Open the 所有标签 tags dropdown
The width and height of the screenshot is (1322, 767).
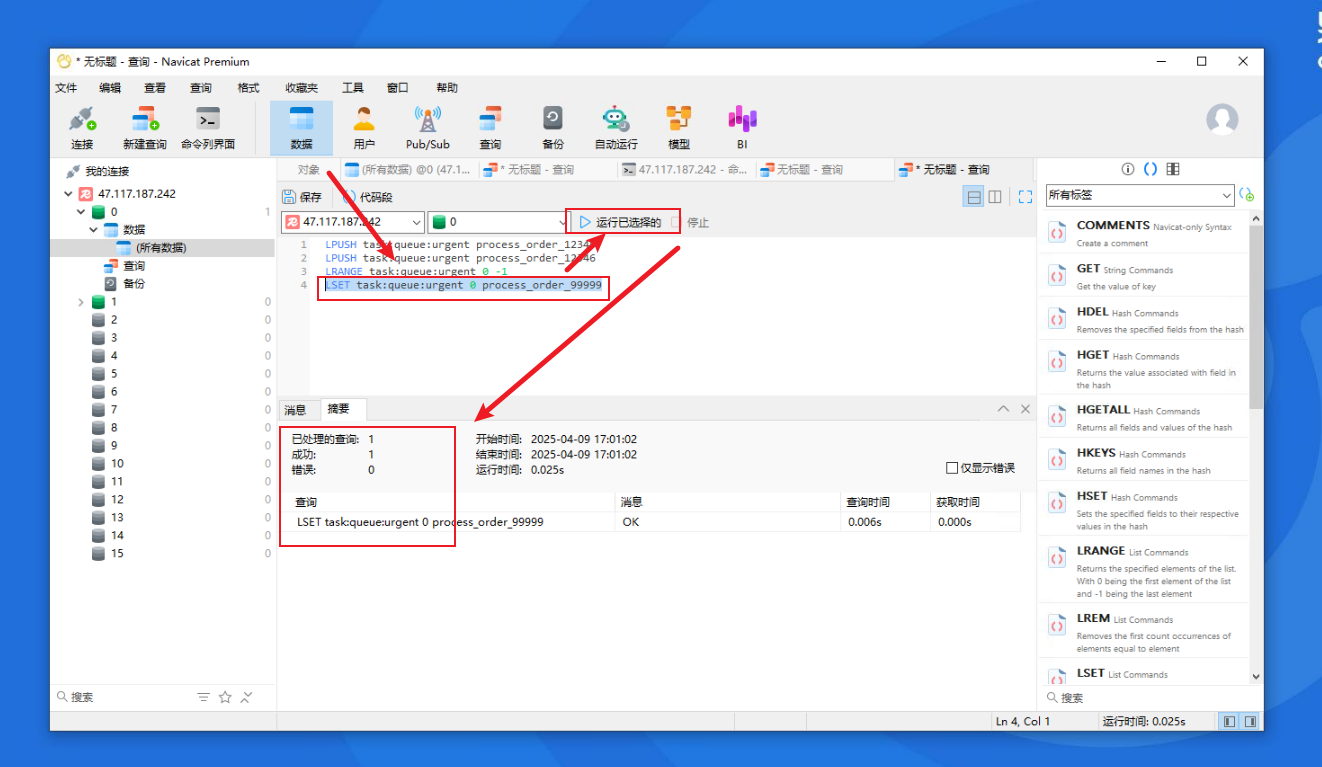[1140, 195]
